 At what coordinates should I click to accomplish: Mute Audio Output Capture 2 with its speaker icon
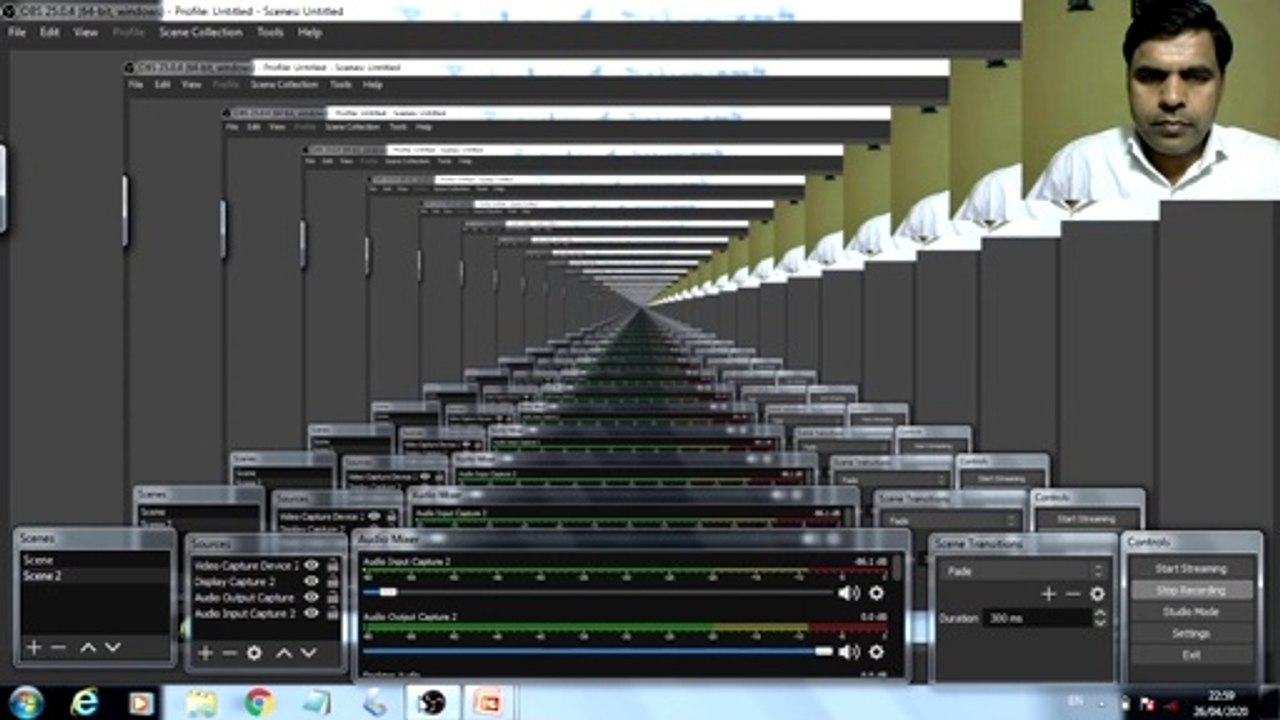849,652
